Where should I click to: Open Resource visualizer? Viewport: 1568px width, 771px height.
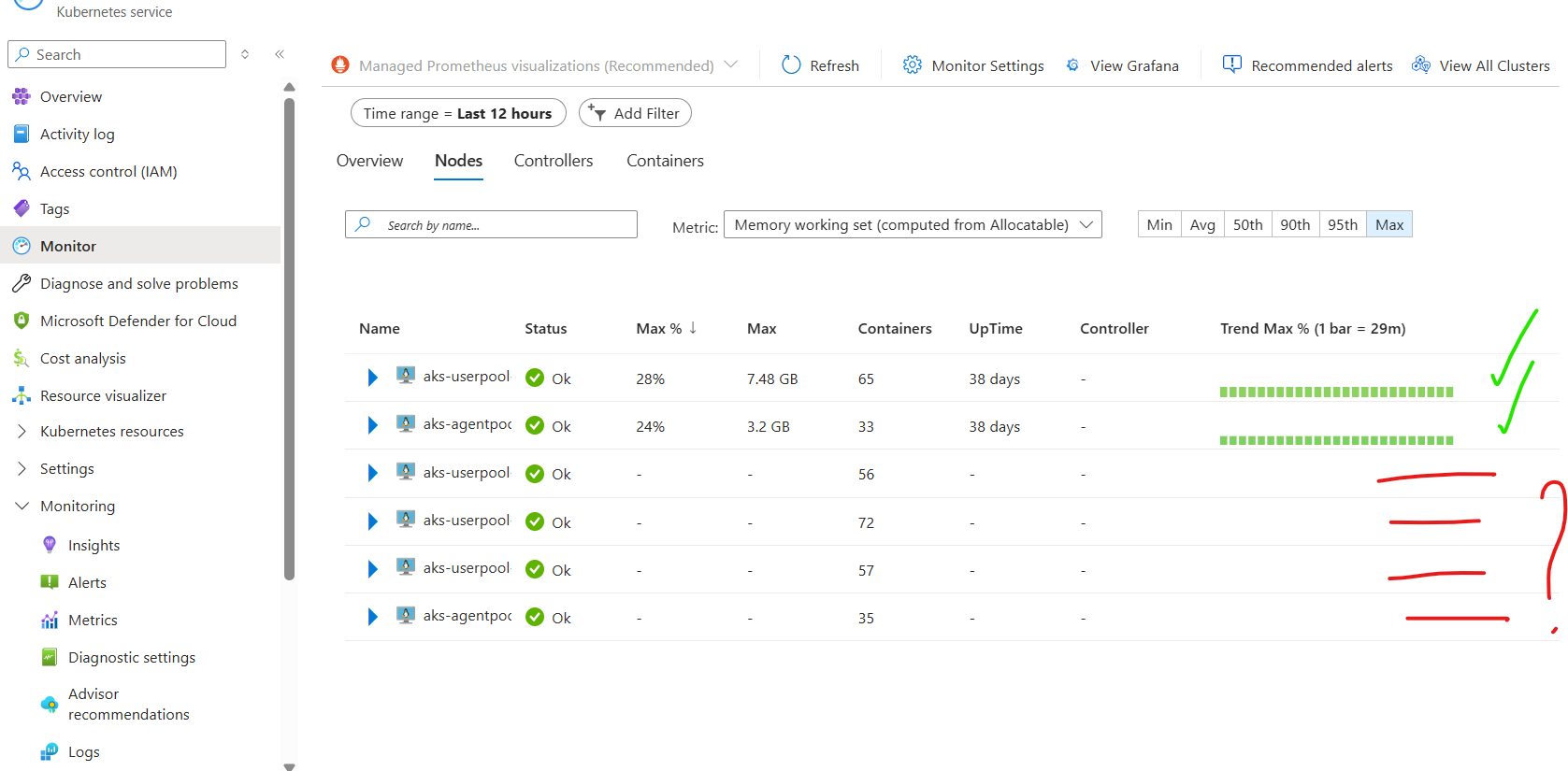pos(103,395)
